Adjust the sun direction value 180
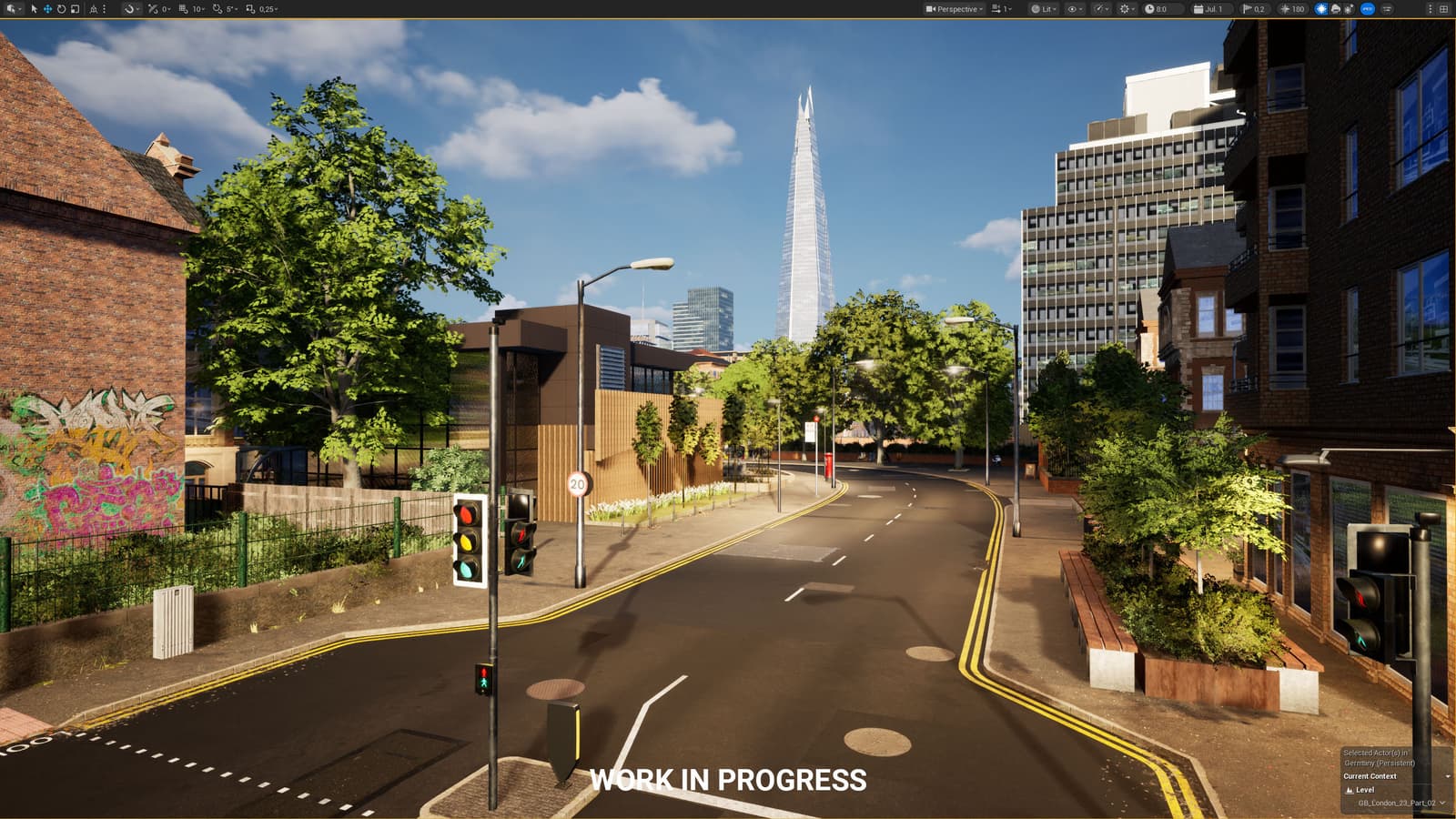 pos(1292,9)
